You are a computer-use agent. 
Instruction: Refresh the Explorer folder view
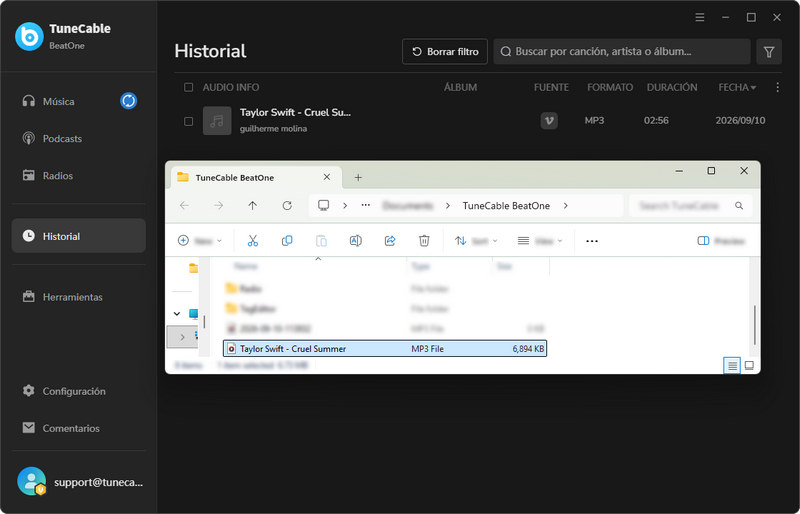point(287,206)
